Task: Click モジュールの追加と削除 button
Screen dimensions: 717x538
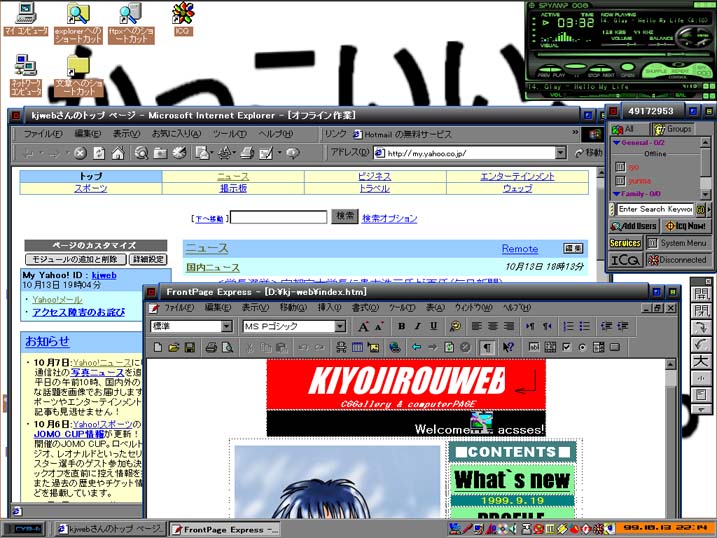Action: 76,260
